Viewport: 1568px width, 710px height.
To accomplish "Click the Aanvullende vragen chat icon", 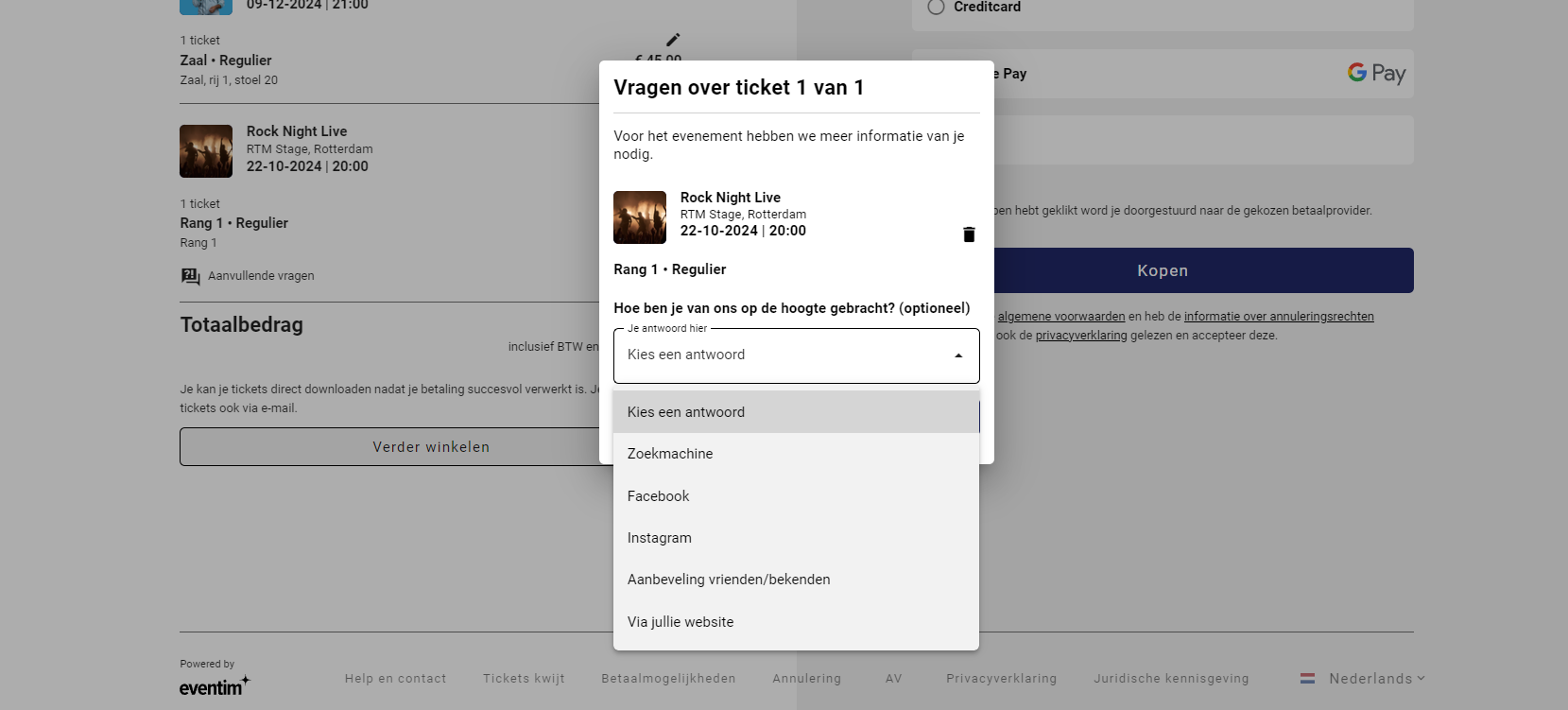I will 190,276.
